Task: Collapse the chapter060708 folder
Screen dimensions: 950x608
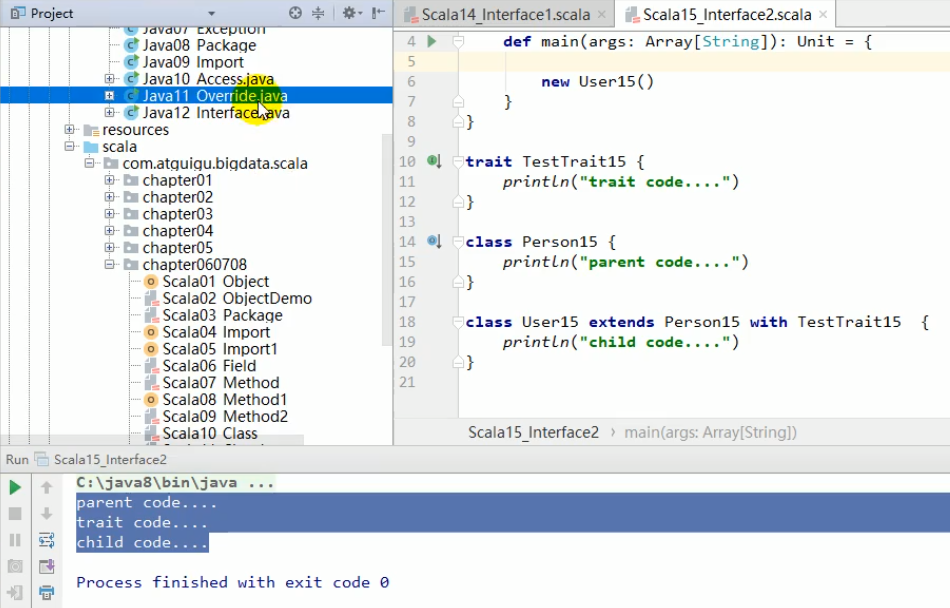Action: 109,265
